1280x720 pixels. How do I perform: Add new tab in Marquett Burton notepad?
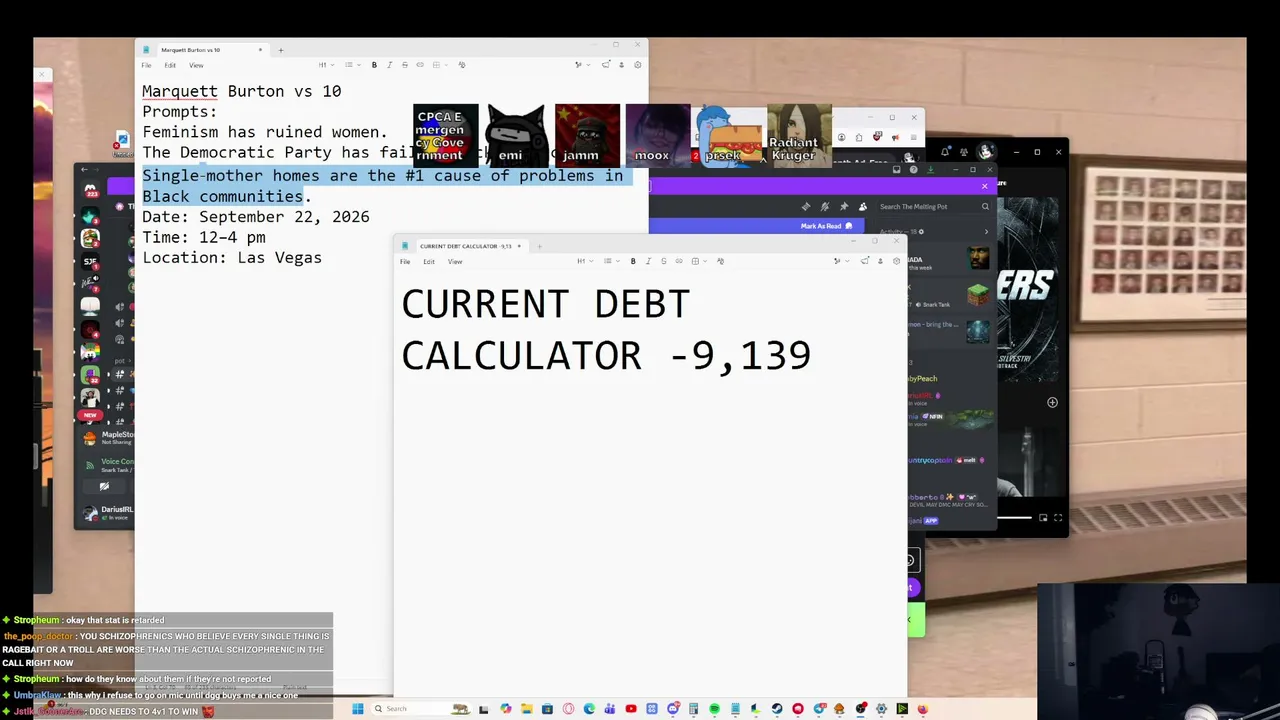point(281,50)
